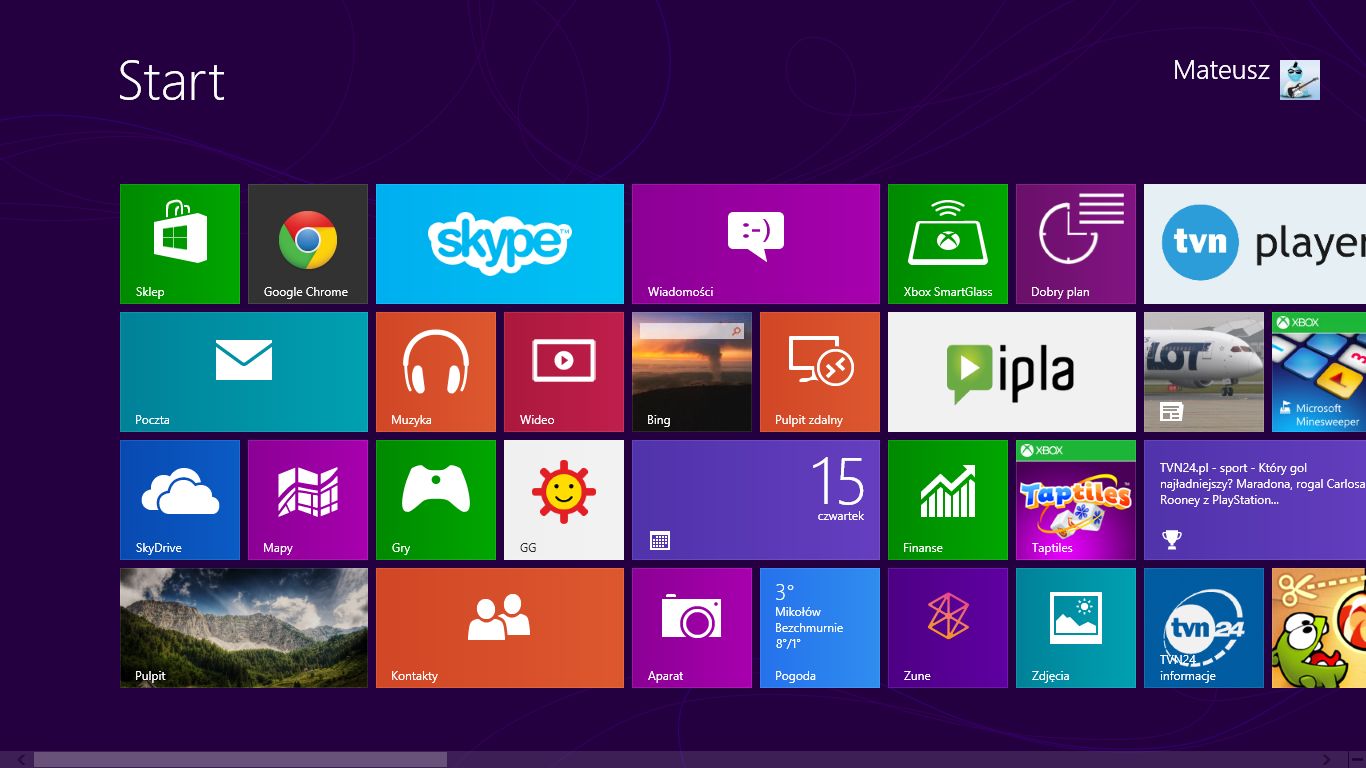Launch the GG sun tile

pyautogui.click(x=564, y=500)
